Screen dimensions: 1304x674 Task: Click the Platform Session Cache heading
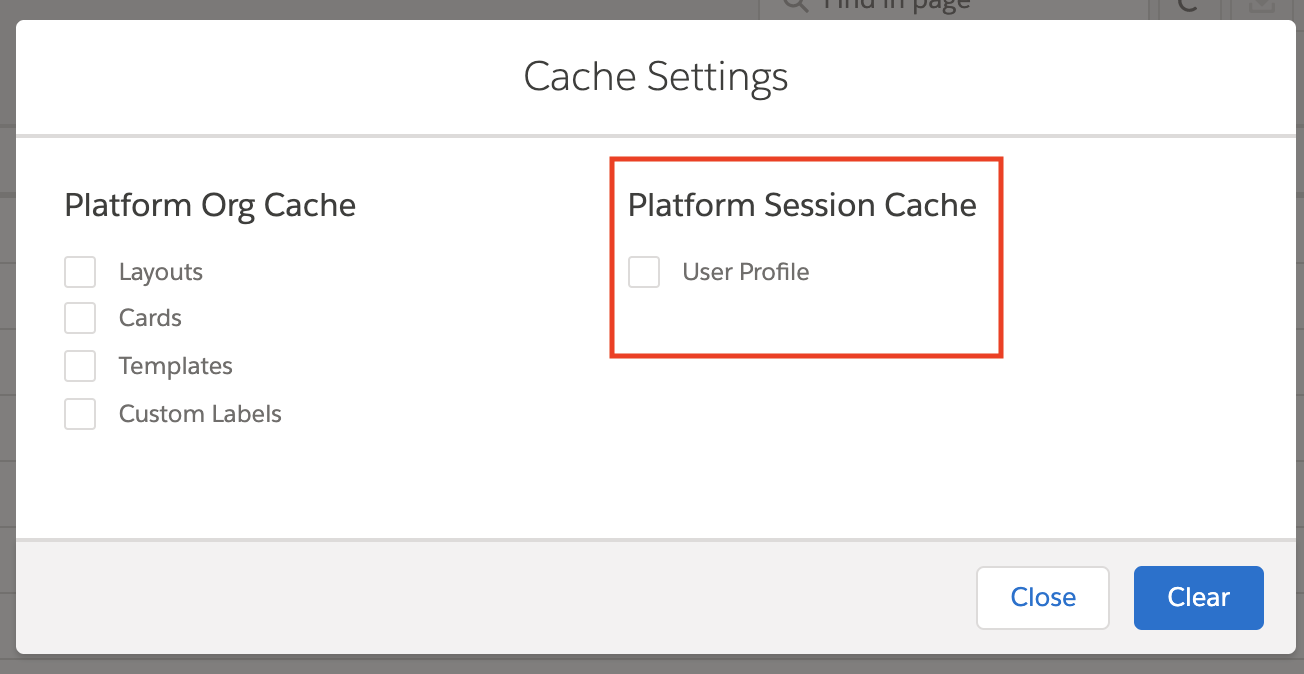point(802,205)
